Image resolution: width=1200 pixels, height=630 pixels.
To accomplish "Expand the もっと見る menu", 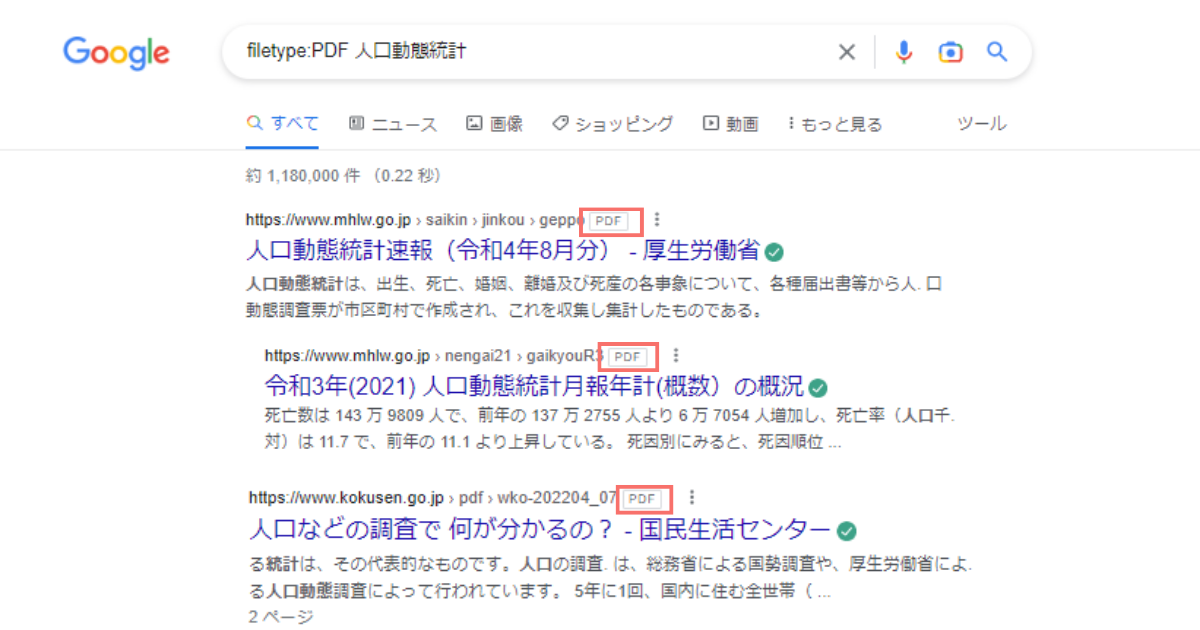I will [834, 124].
